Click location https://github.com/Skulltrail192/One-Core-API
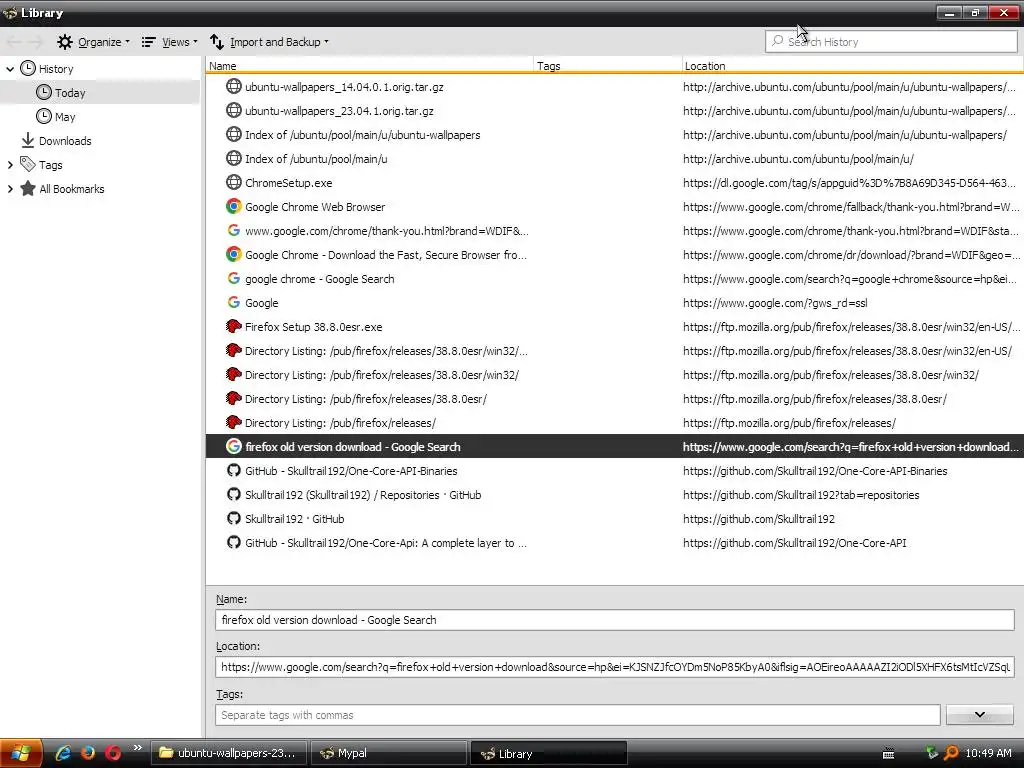This screenshot has width=1024, height=768. pyautogui.click(x=795, y=543)
